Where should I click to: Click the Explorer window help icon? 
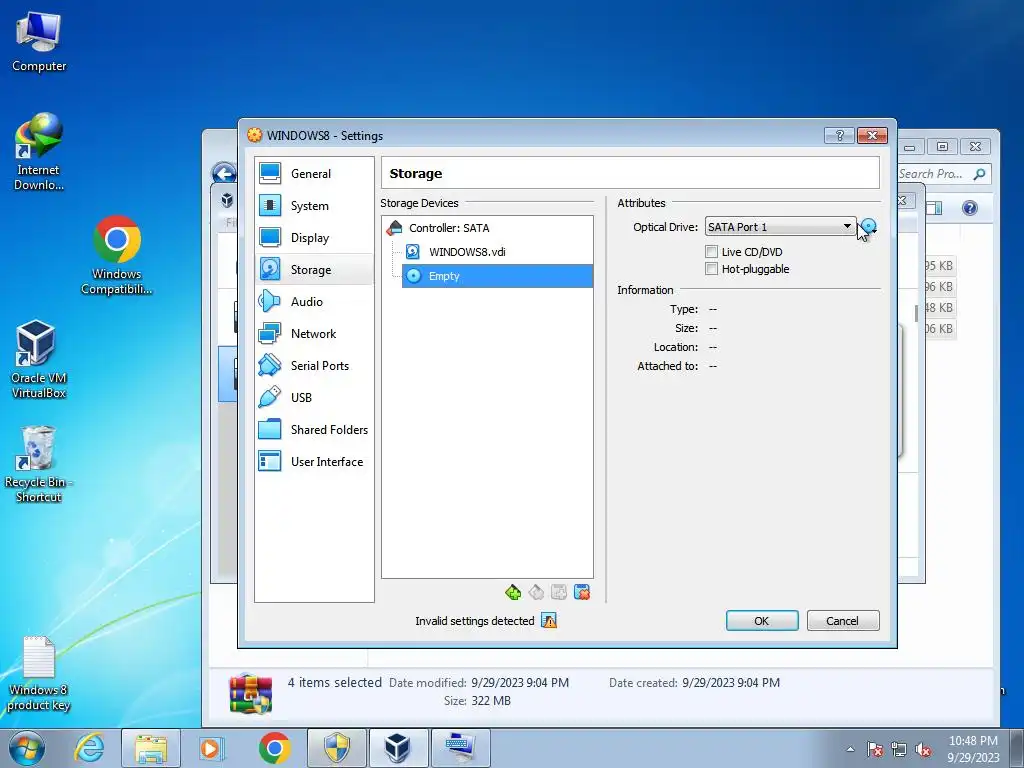[970, 208]
